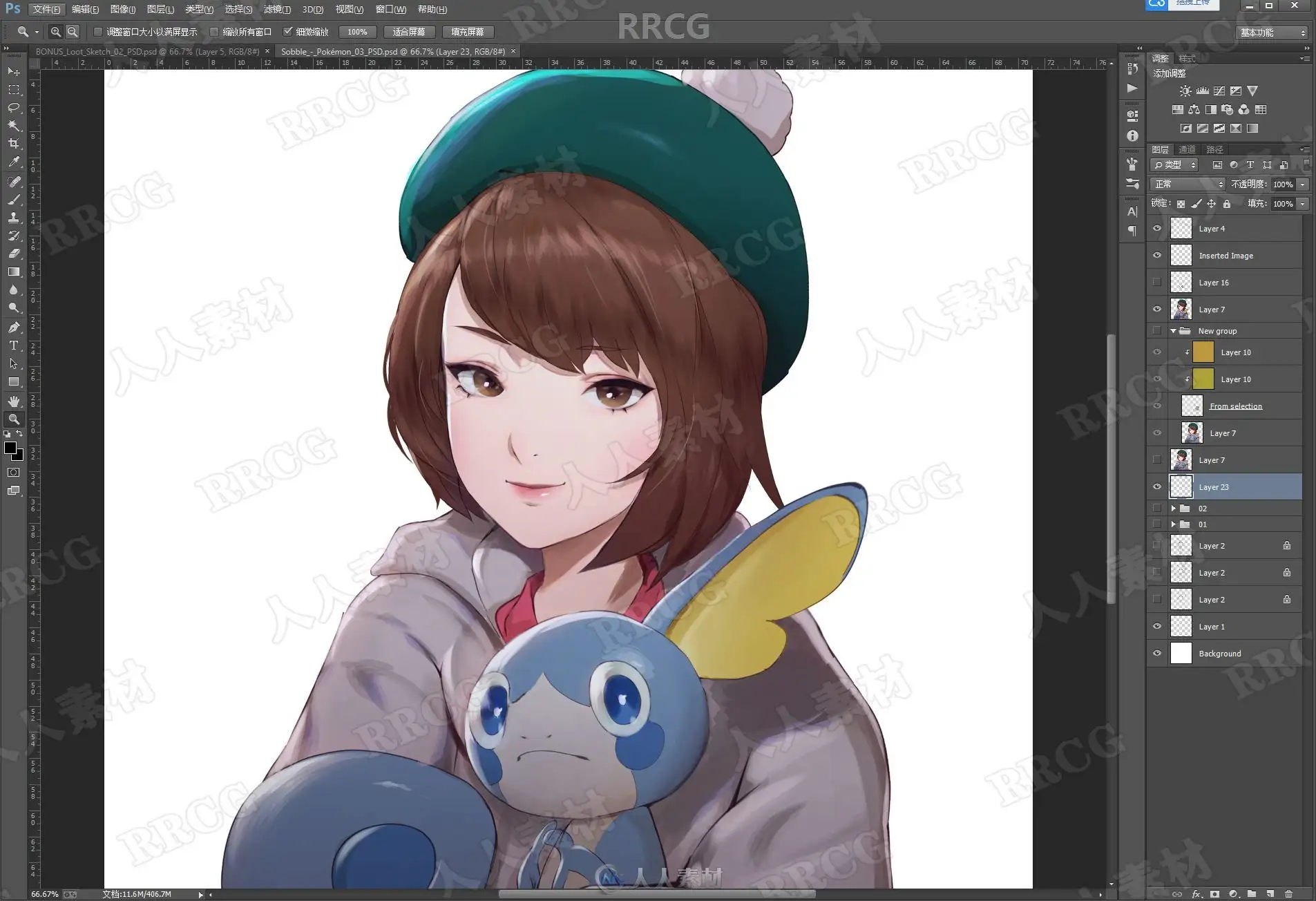Enable the 缩放所有窗口 checkbox

[214, 32]
